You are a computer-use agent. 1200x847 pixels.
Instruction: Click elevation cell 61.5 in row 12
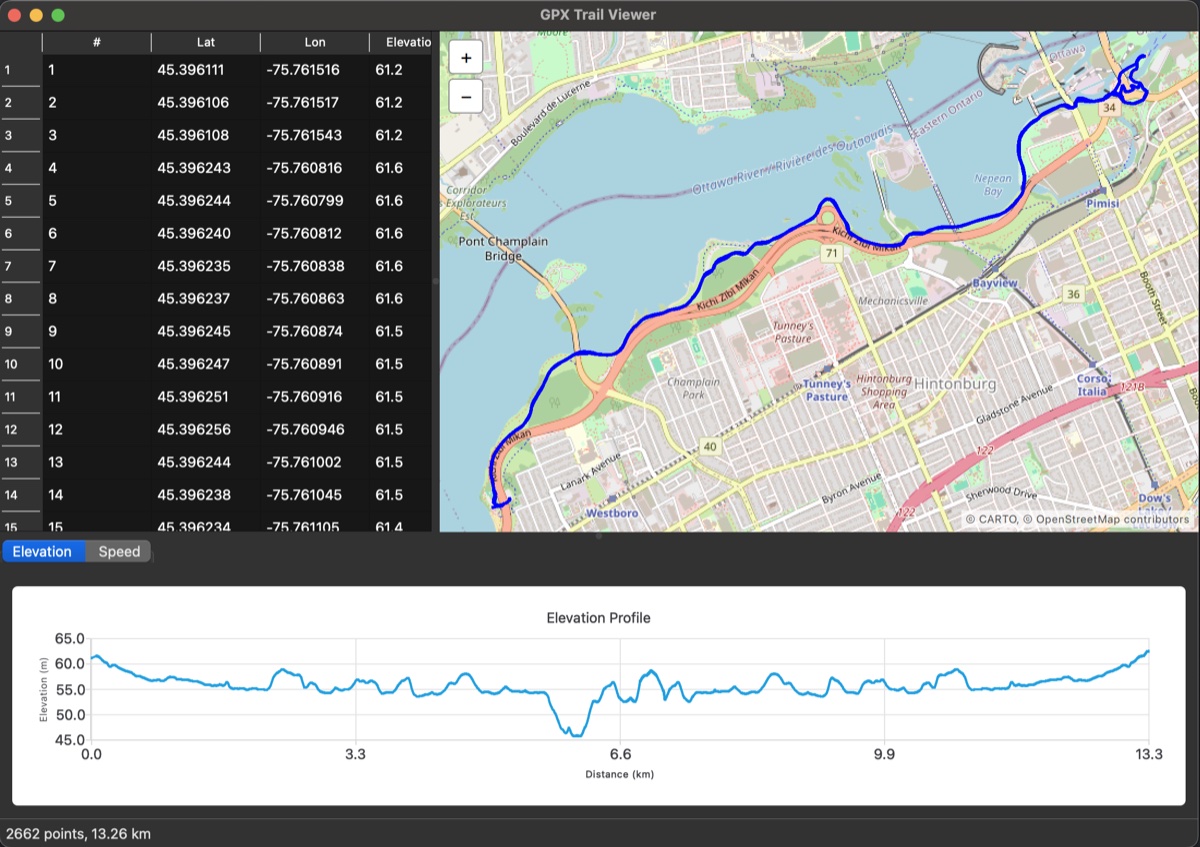(x=401, y=429)
